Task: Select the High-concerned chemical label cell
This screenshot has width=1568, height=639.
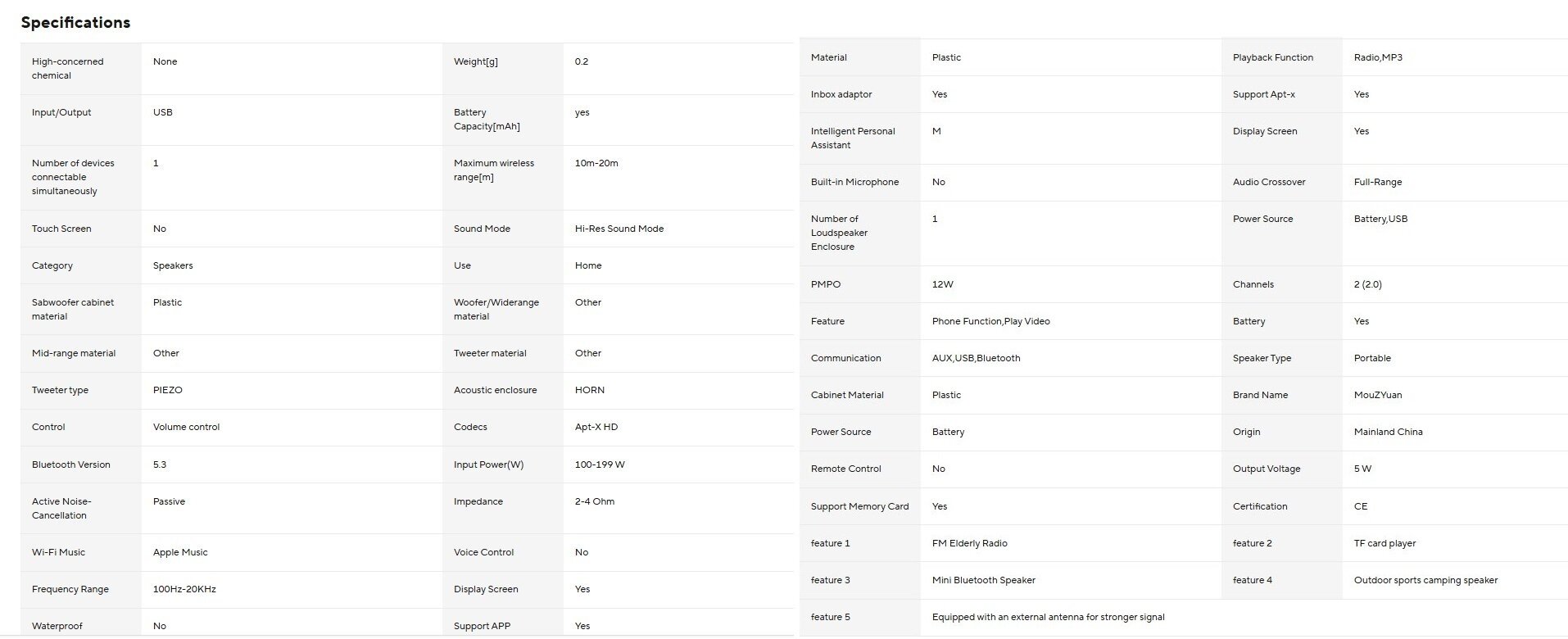Action: click(68, 68)
